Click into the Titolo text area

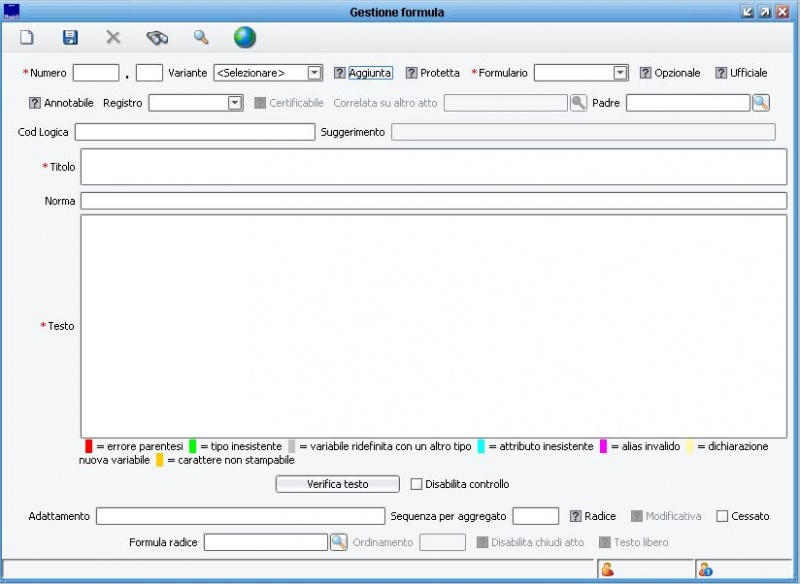tap(434, 167)
